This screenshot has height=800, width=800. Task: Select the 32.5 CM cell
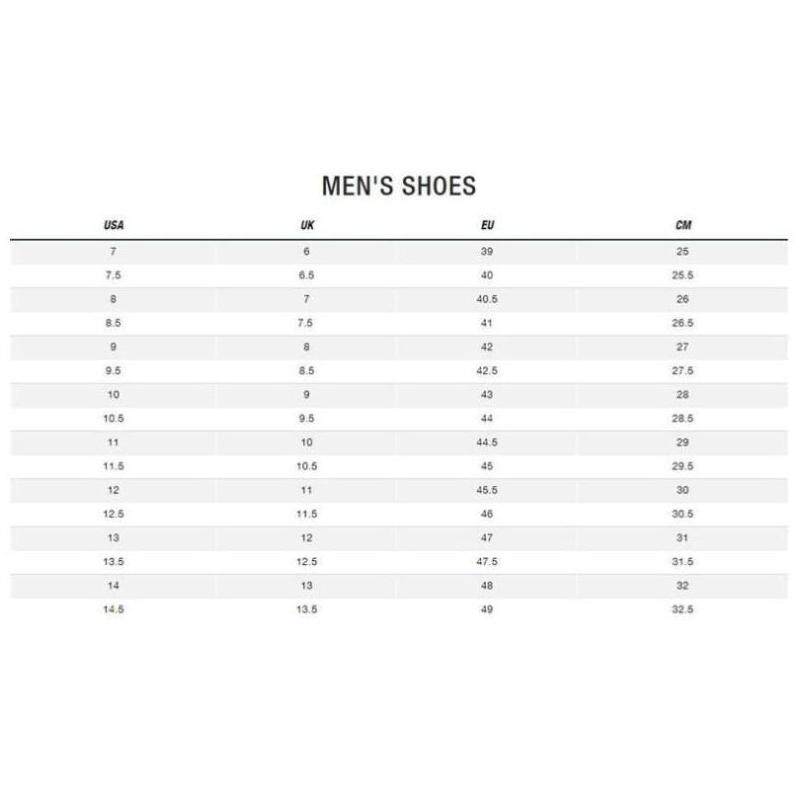tap(683, 609)
